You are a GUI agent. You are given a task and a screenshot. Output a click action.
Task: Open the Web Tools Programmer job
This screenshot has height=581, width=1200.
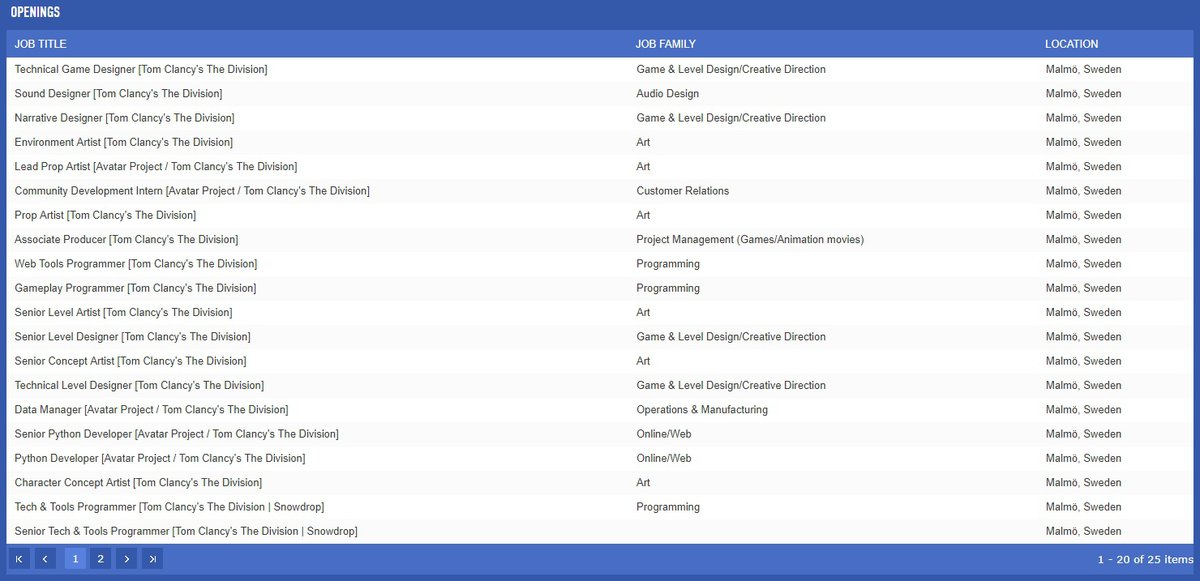tap(136, 264)
